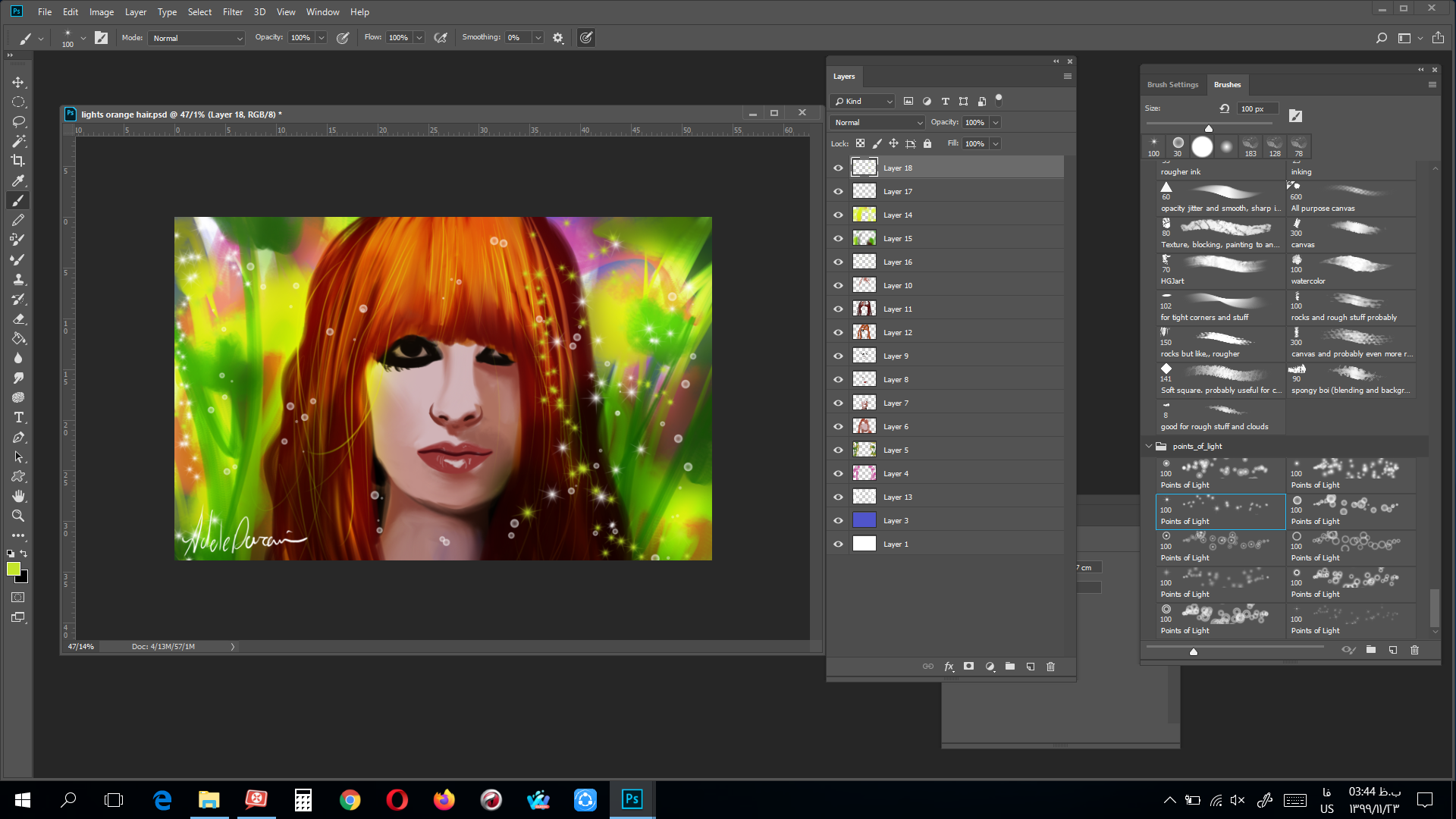Select the Pen tool
This screenshot has height=819, width=1456.
(x=18, y=437)
